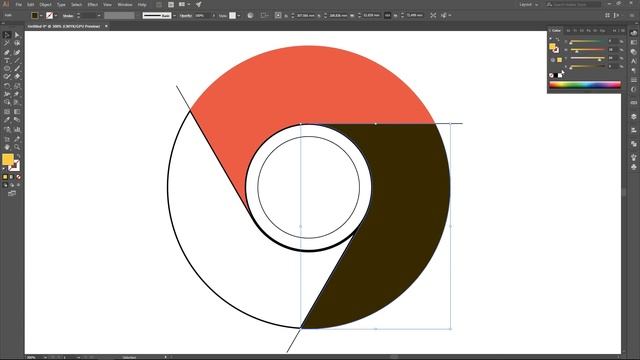Set toolbox paint mode to Gradient

[11, 177]
